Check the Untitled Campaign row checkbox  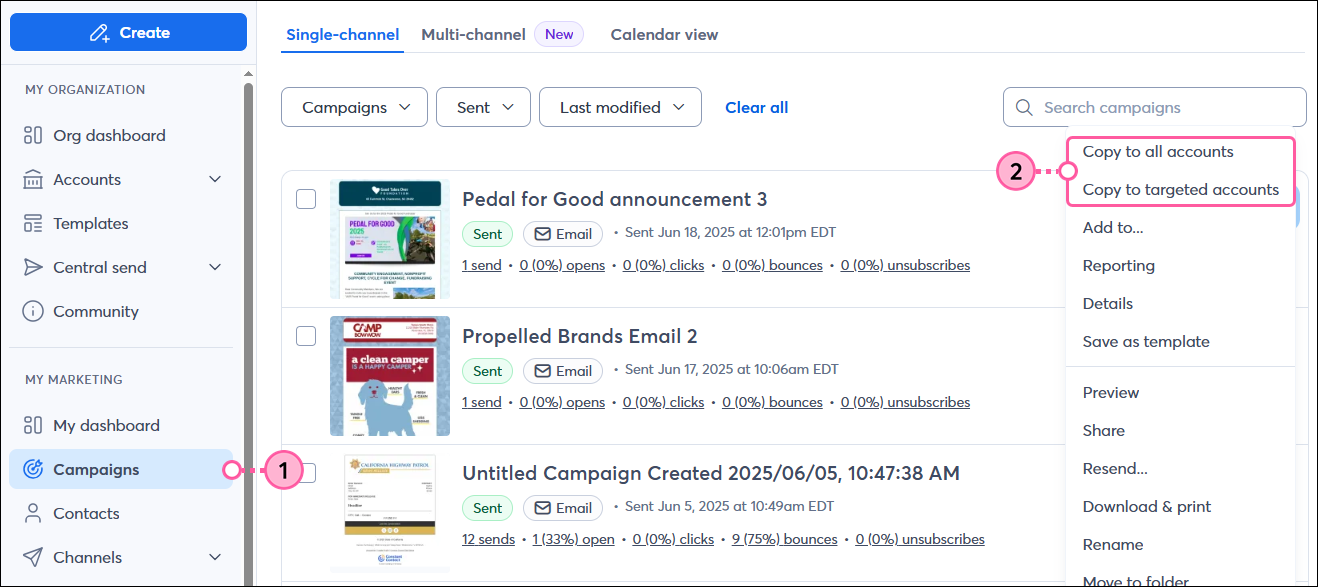(306, 473)
